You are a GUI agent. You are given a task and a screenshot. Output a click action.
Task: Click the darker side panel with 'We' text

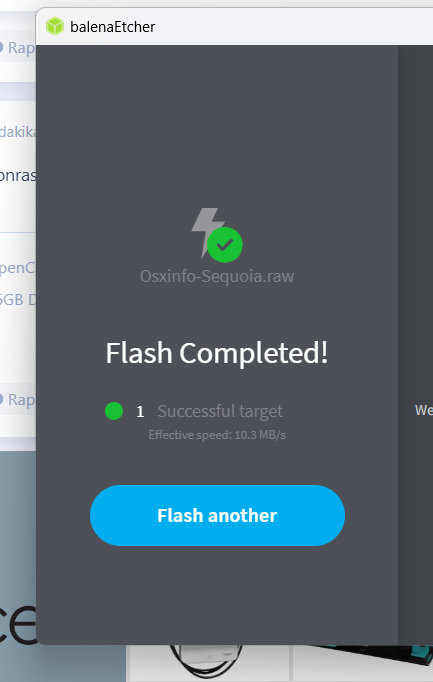coord(415,345)
